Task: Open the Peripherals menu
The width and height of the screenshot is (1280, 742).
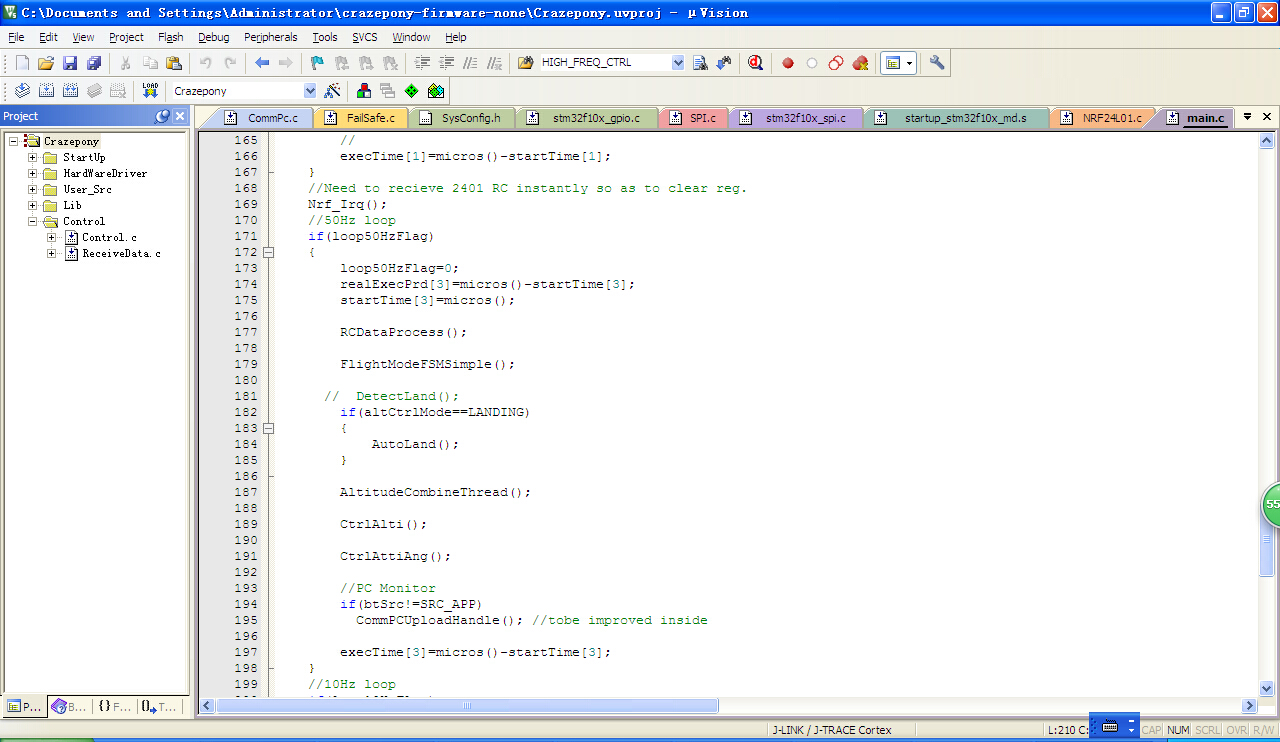Action: (x=270, y=37)
